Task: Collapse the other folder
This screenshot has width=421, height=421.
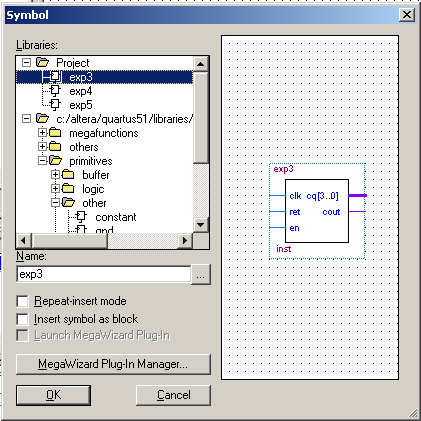Action: (55, 203)
